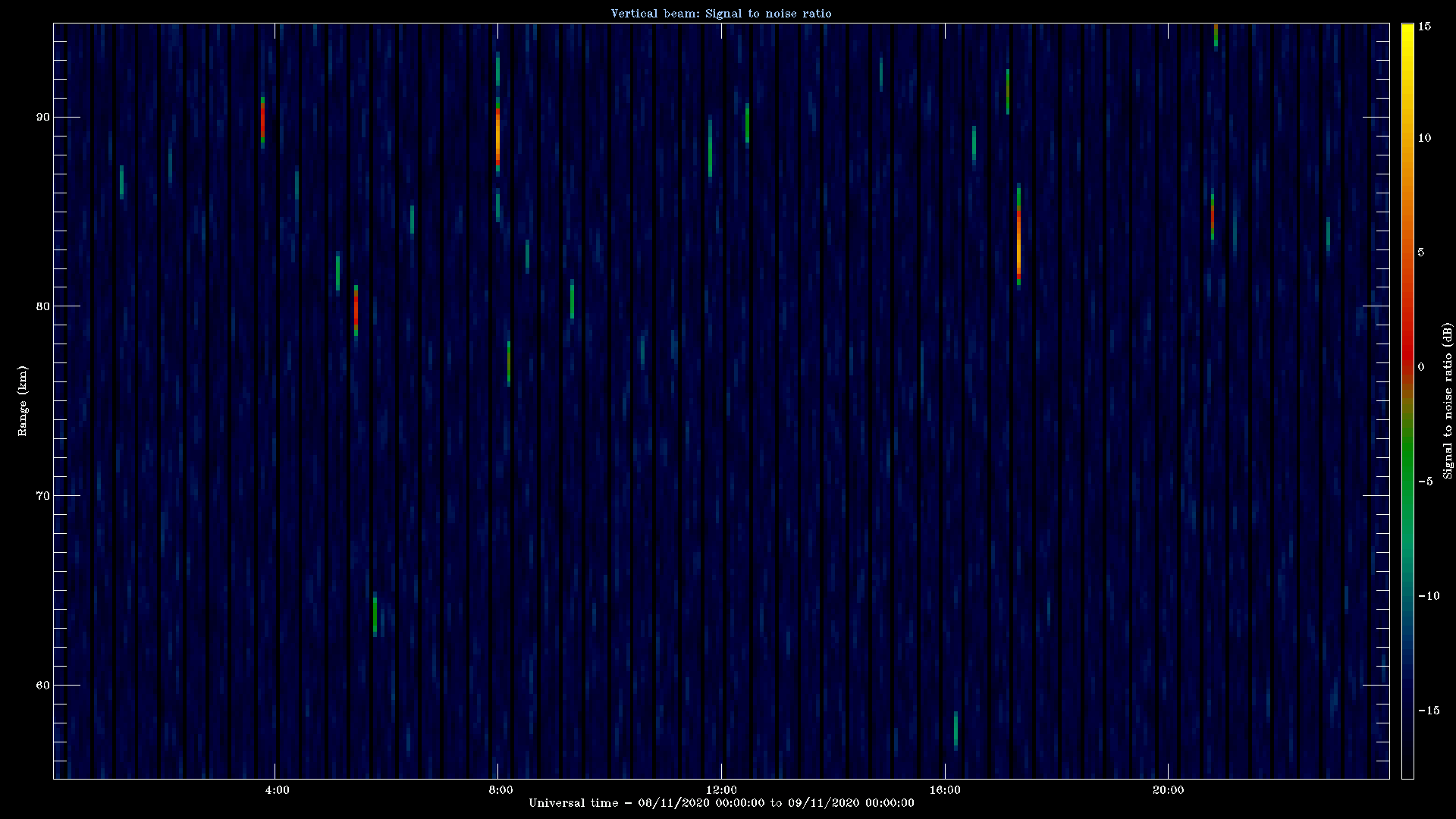Click the 12:00 time axis label
Screen dimensions: 1456x819
[x=721, y=790]
